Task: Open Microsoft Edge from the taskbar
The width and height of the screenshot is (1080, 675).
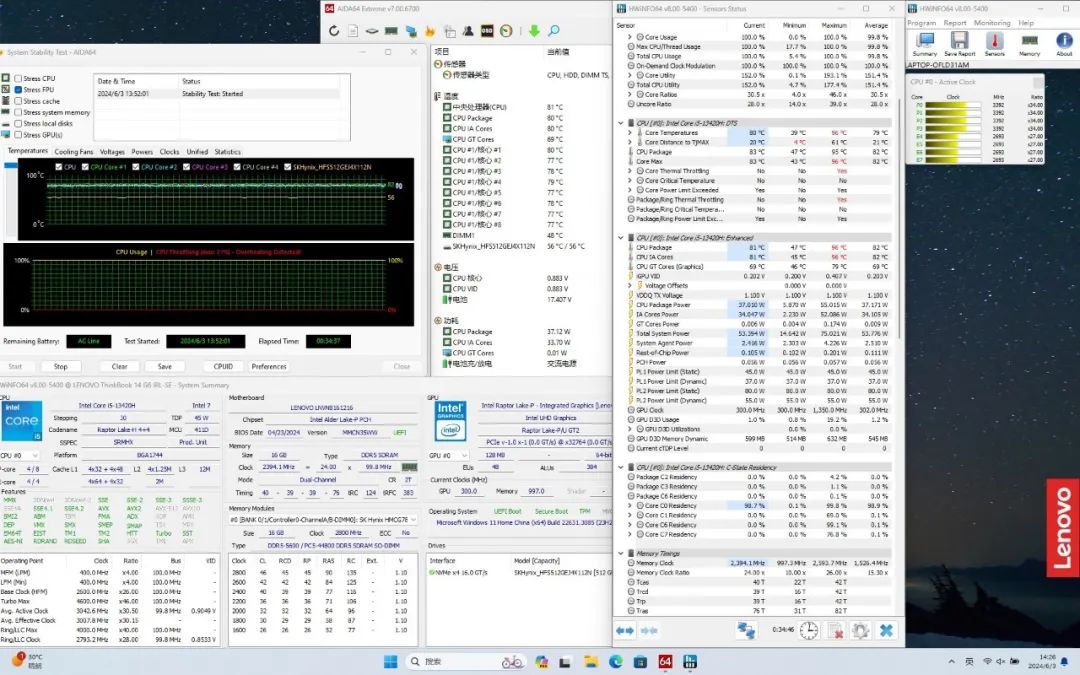Action: click(x=615, y=662)
